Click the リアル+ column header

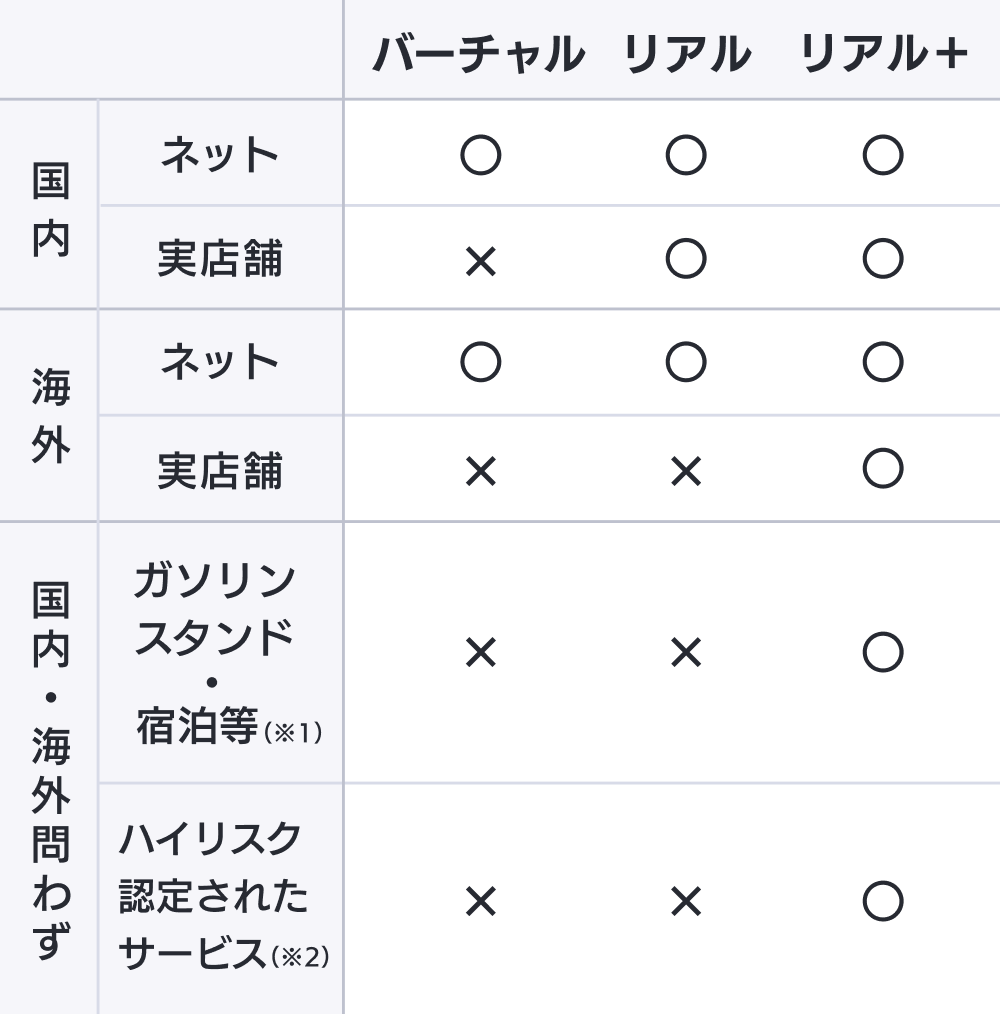point(884,54)
